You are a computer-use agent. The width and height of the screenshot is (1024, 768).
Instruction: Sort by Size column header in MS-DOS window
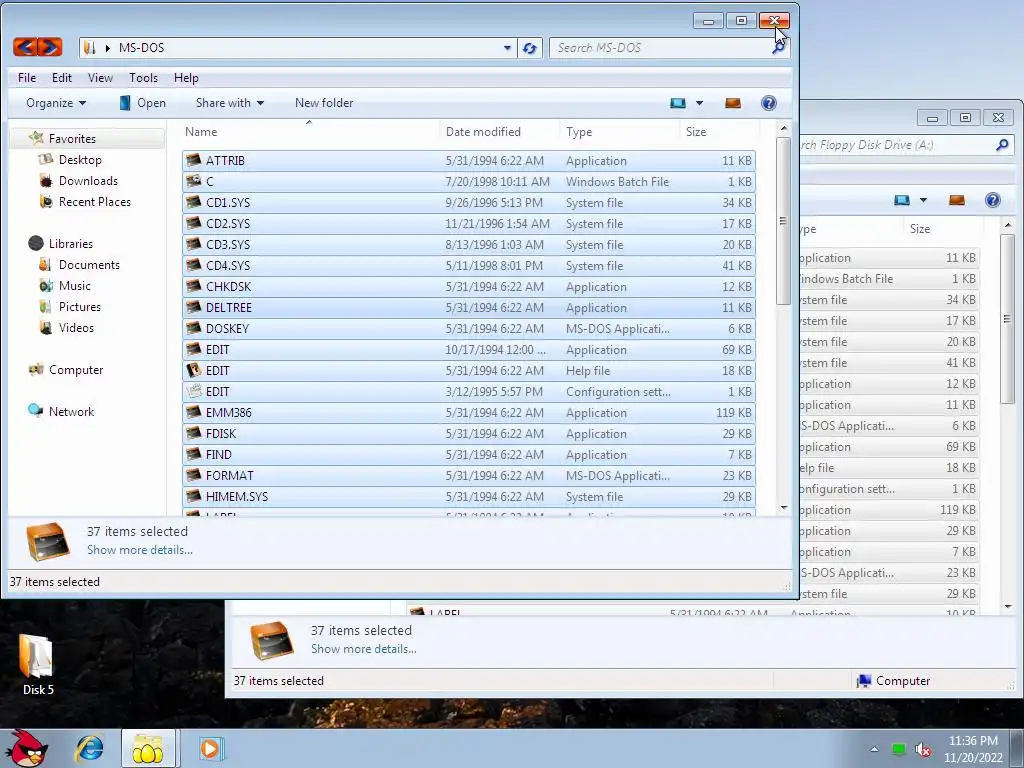tap(718, 131)
